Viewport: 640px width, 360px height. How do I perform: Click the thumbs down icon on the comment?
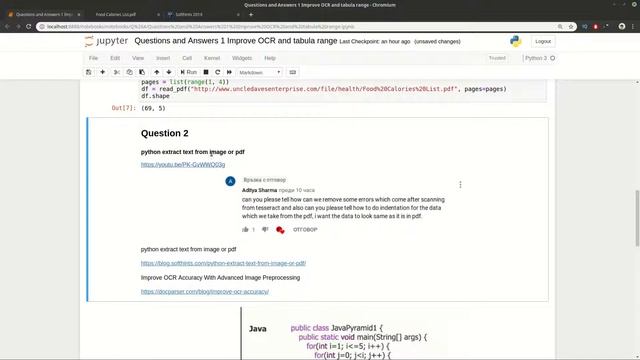265,229
